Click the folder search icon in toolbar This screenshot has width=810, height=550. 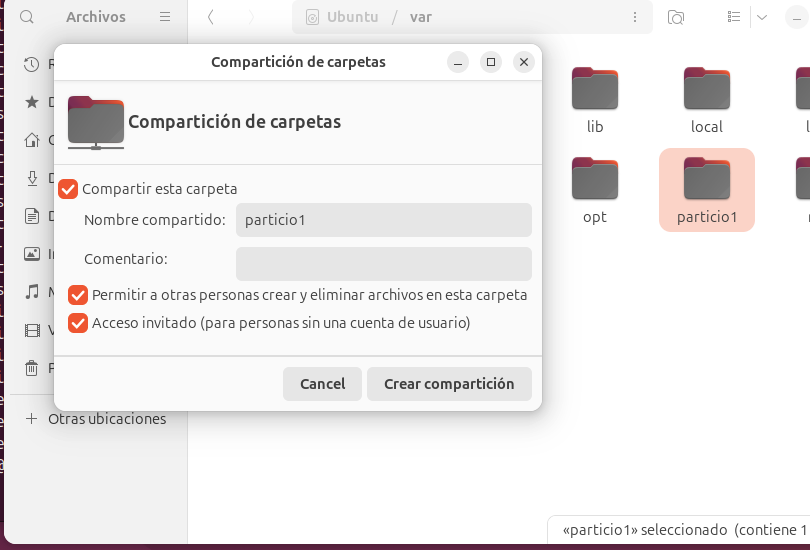click(676, 17)
